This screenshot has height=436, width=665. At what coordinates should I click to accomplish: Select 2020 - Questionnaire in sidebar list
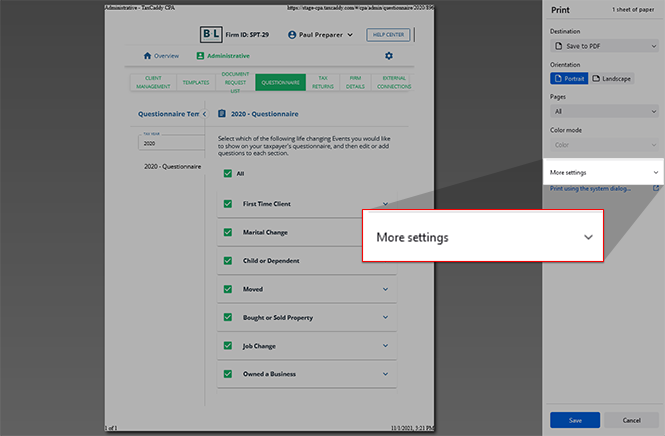coord(172,166)
